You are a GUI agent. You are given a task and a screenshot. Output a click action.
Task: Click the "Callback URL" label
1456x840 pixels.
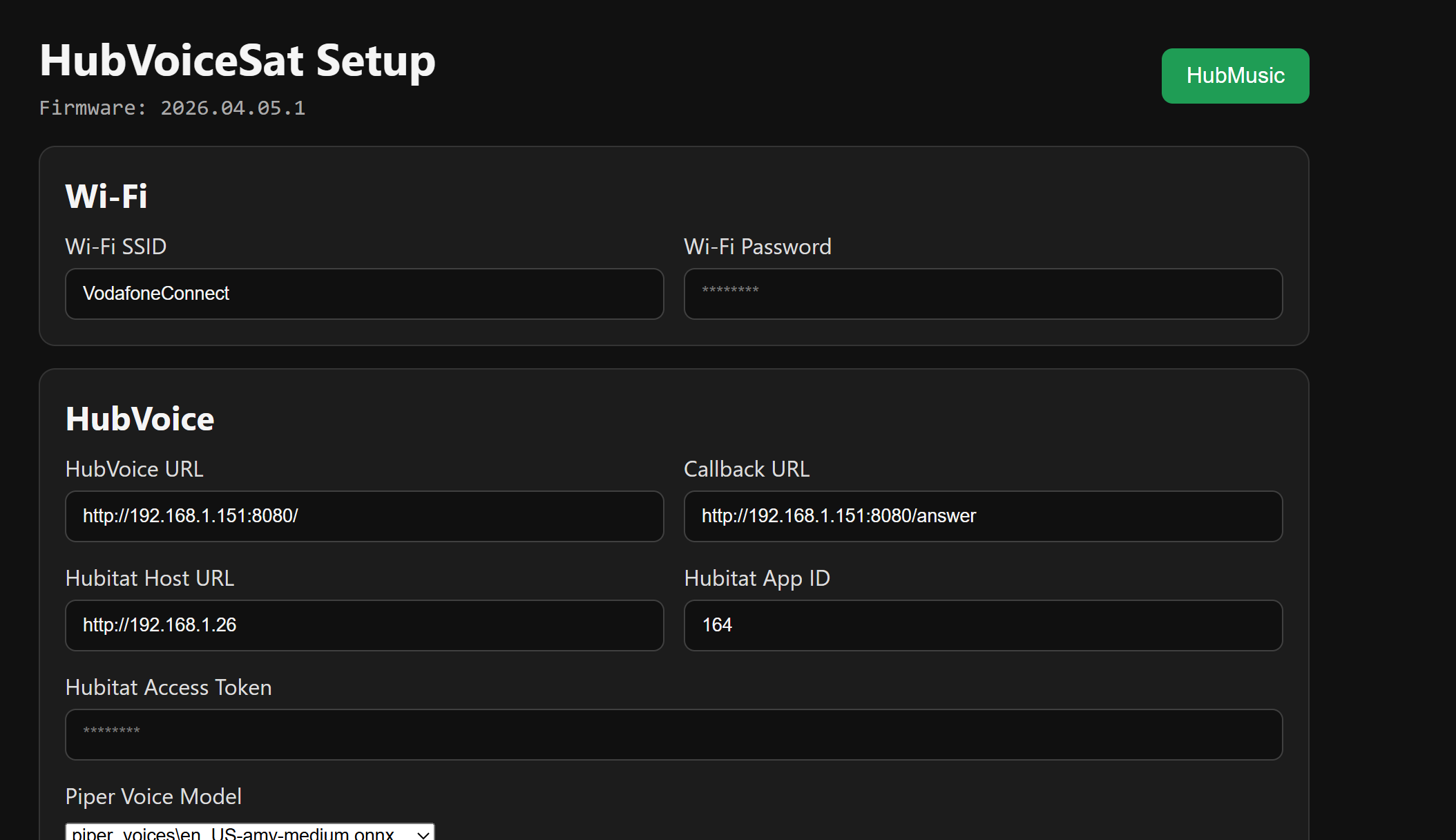tap(746, 469)
